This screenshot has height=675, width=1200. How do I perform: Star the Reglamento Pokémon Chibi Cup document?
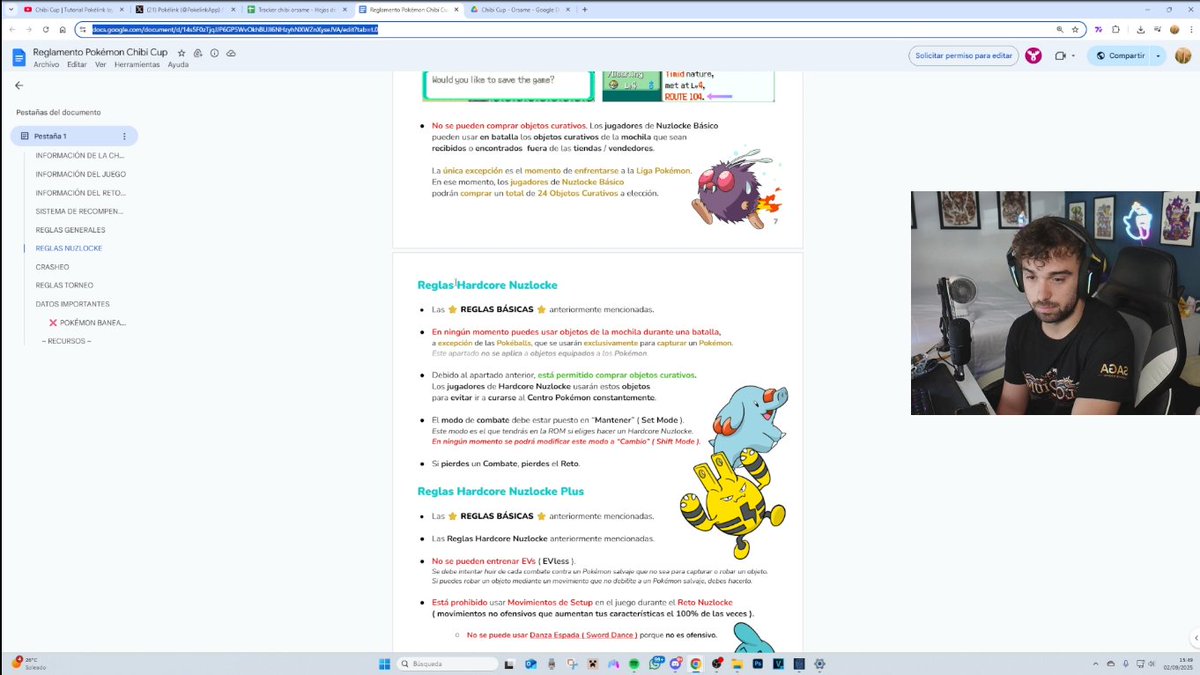pos(181,52)
